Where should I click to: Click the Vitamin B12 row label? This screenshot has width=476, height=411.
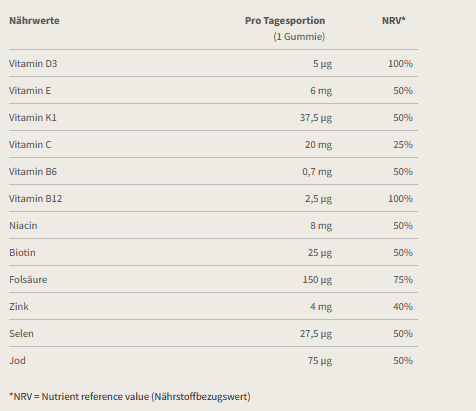pos(36,198)
